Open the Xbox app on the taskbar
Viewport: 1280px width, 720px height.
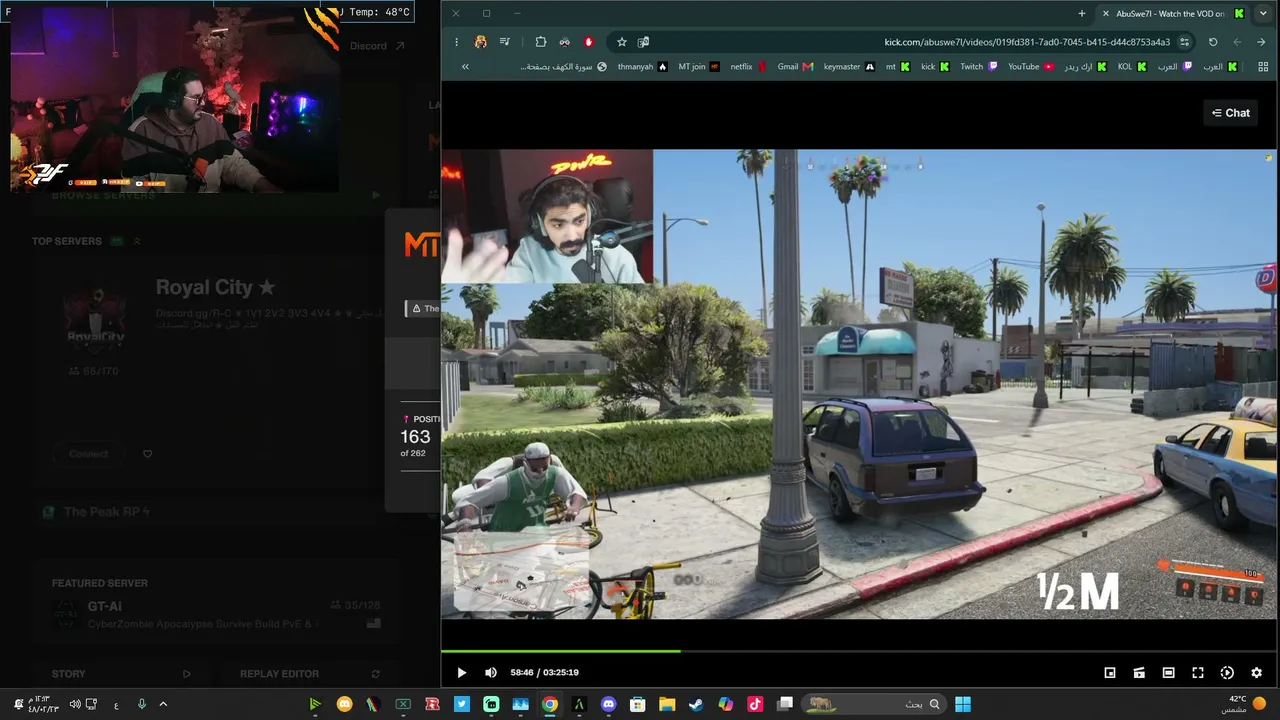(x=403, y=705)
